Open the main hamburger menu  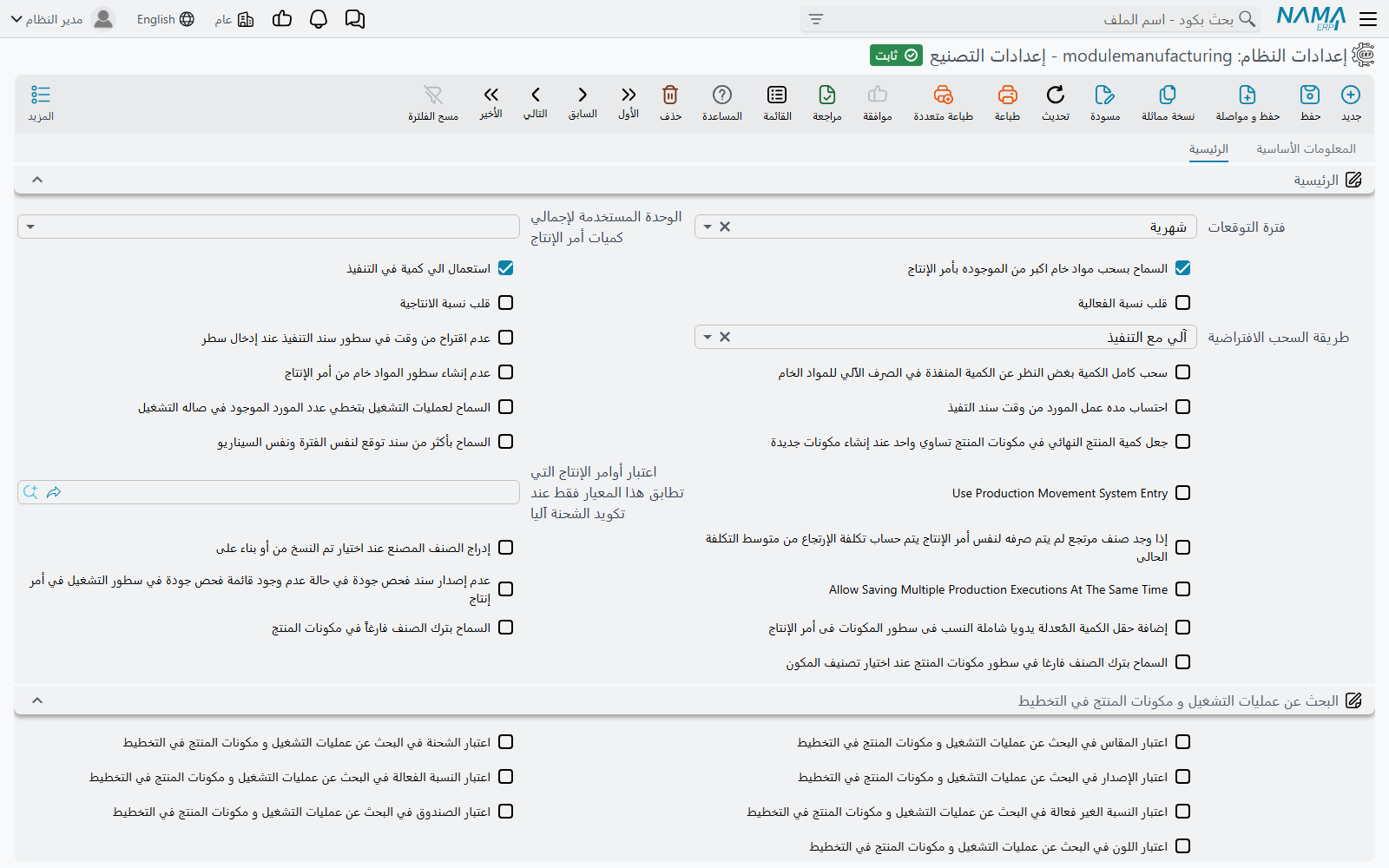pyautogui.click(x=1369, y=19)
